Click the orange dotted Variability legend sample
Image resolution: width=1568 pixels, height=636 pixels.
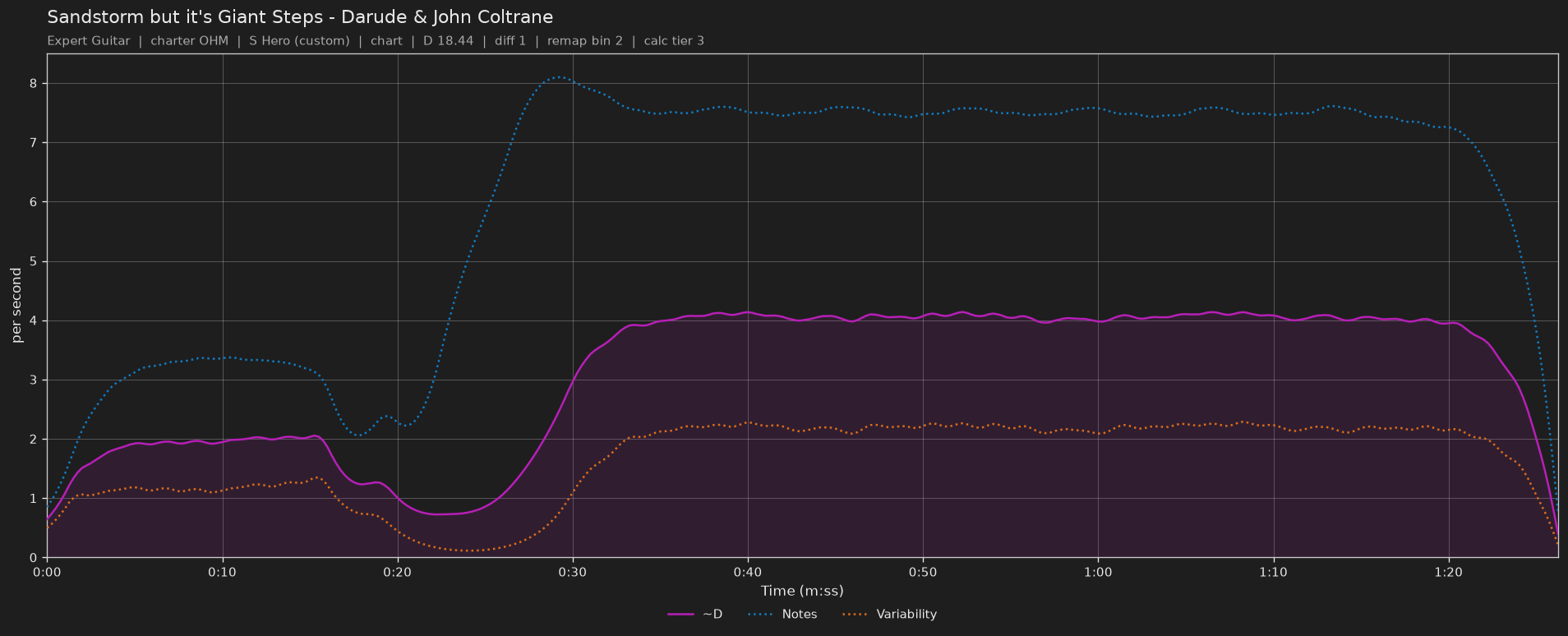(x=855, y=615)
